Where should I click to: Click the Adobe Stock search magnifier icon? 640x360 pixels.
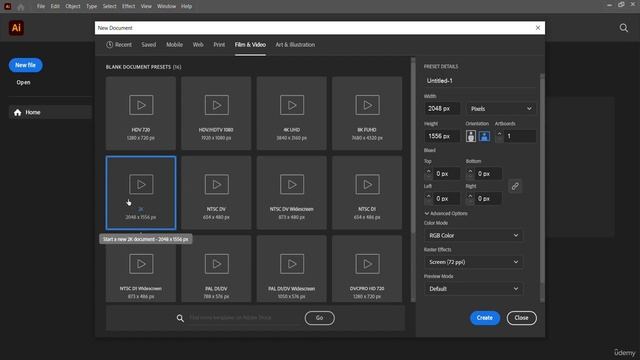(x=180, y=318)
